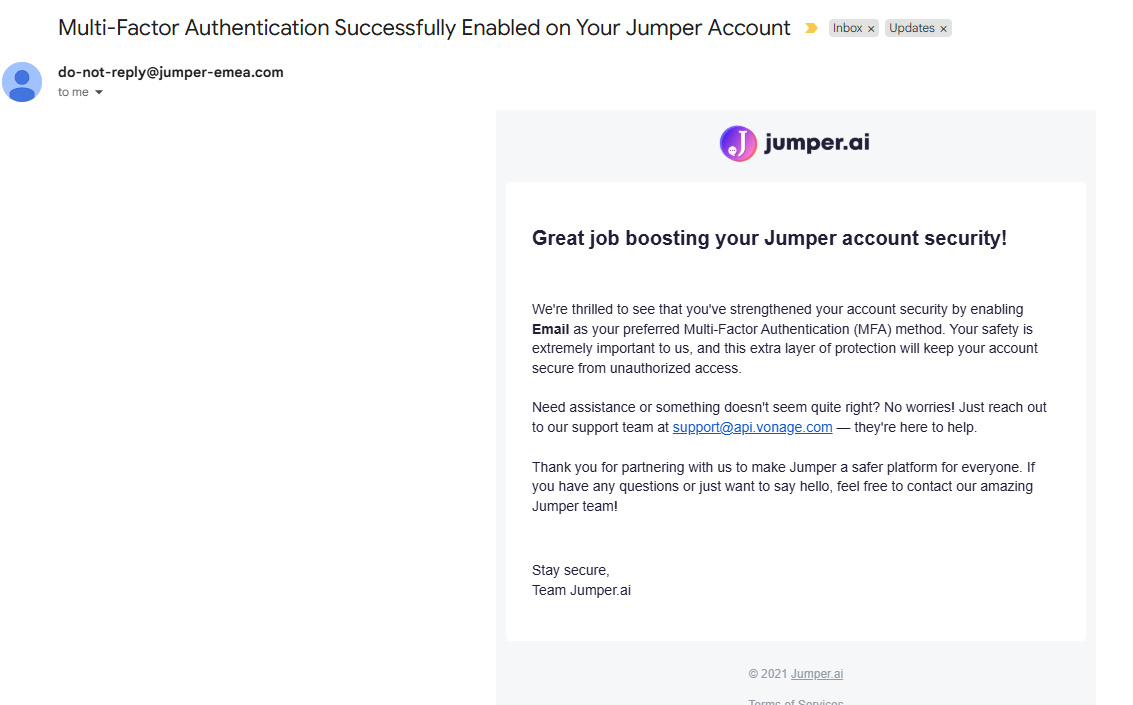Click the "Team Jumper.ai" signature text
Image resolution: width=1133 pixels, height=705 pixels.
(x=581, y=590)
